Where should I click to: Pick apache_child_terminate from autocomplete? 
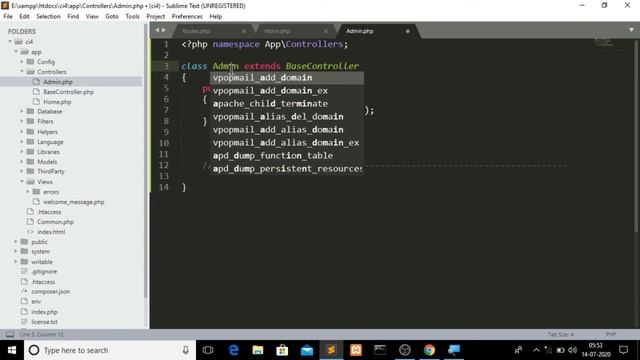pos(287,104)
